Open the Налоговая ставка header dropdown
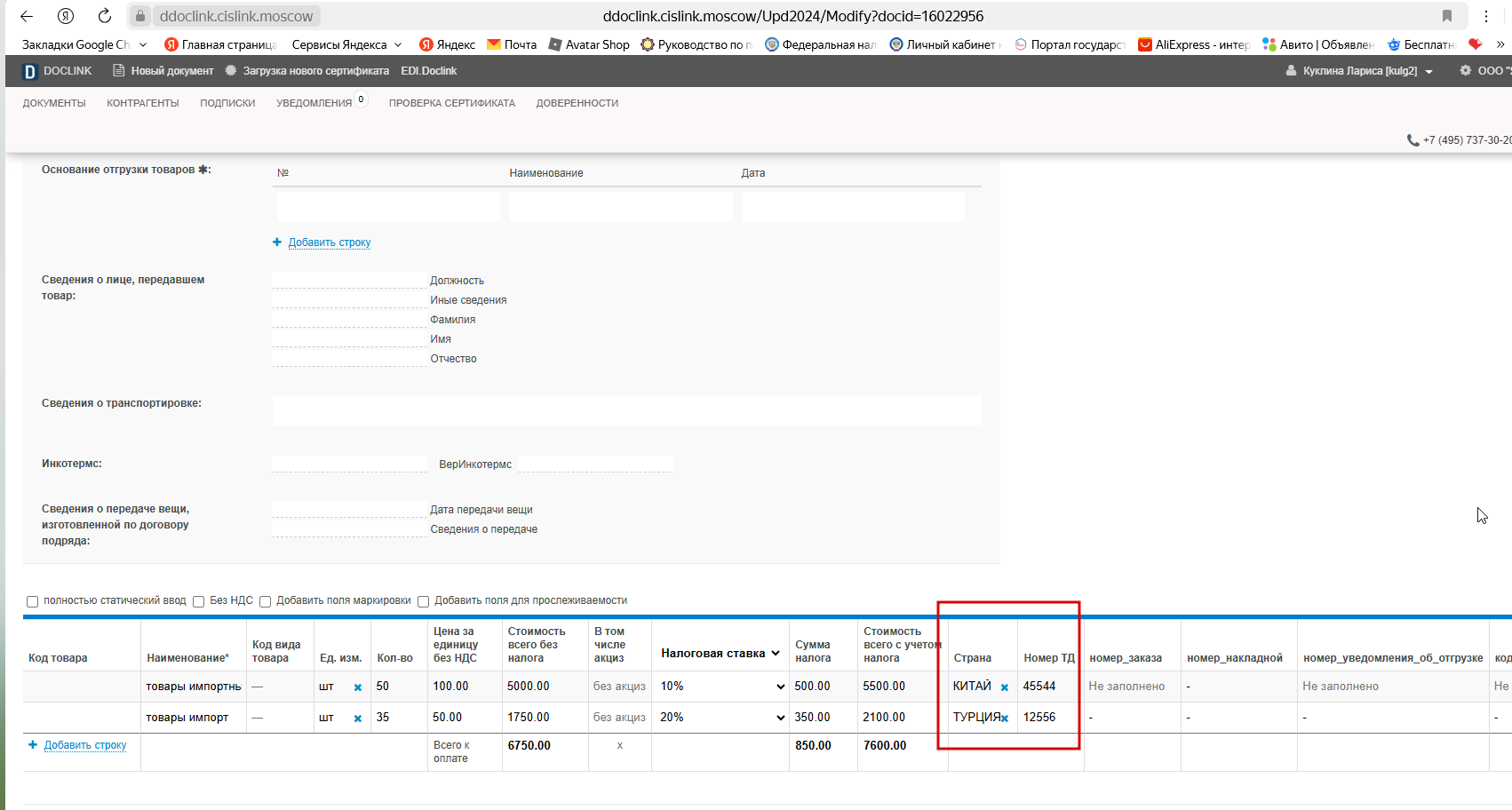Screen dimensions: 1512x810 [x=720, y=653]
